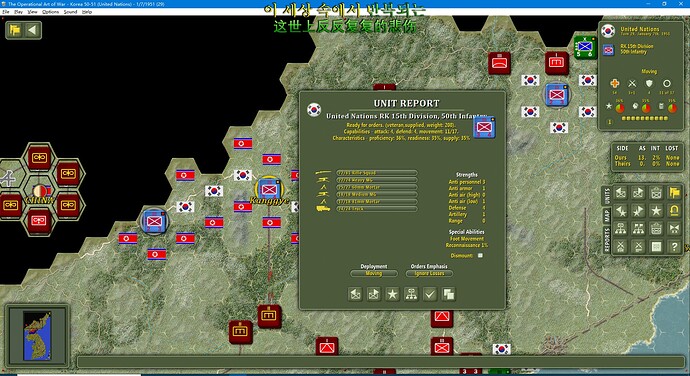Click the Korea minimap thumbnail

pyautogui.click(x=37, y=336)
